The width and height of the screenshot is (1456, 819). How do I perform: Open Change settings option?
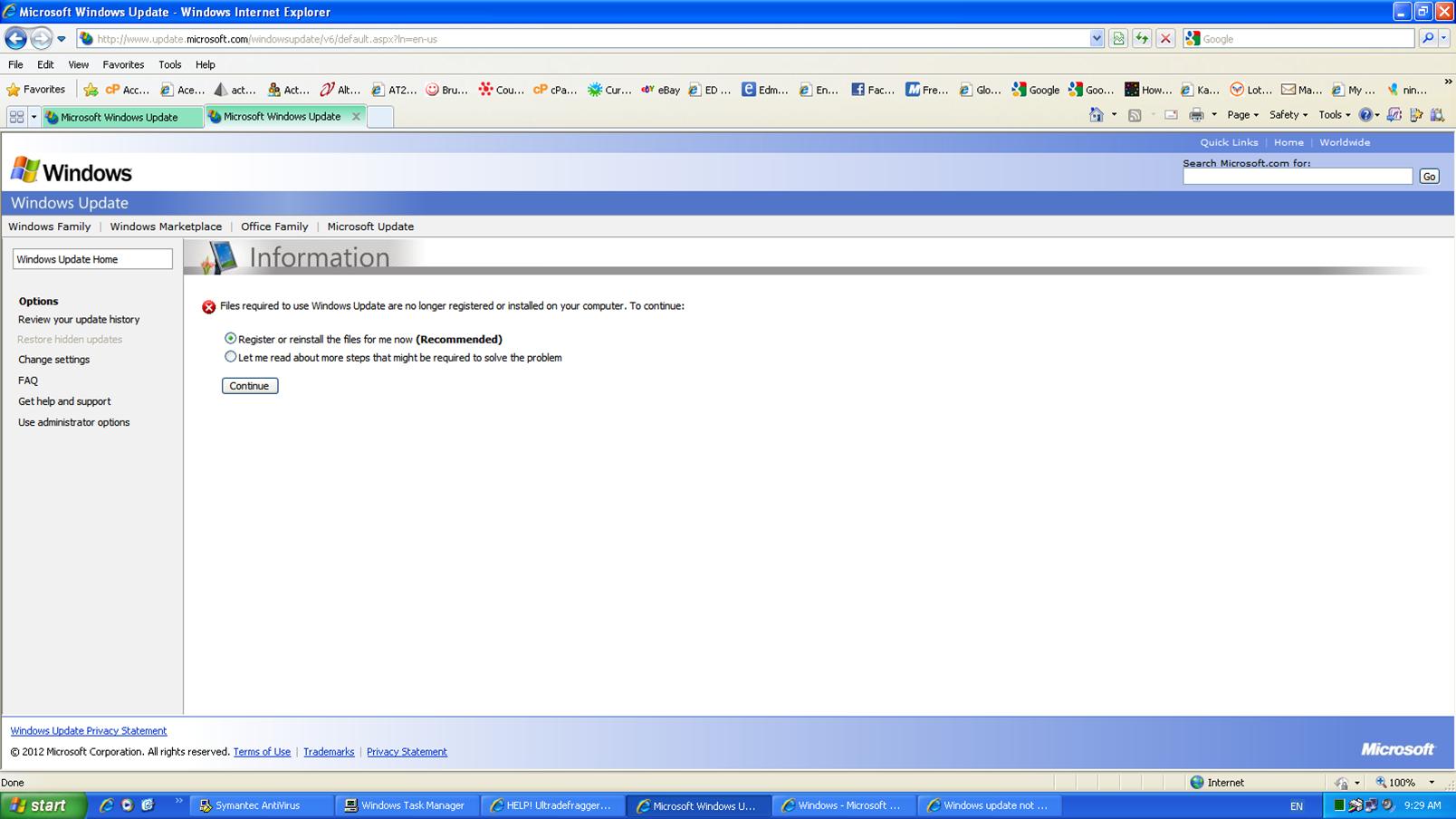(x=53, y=360)
